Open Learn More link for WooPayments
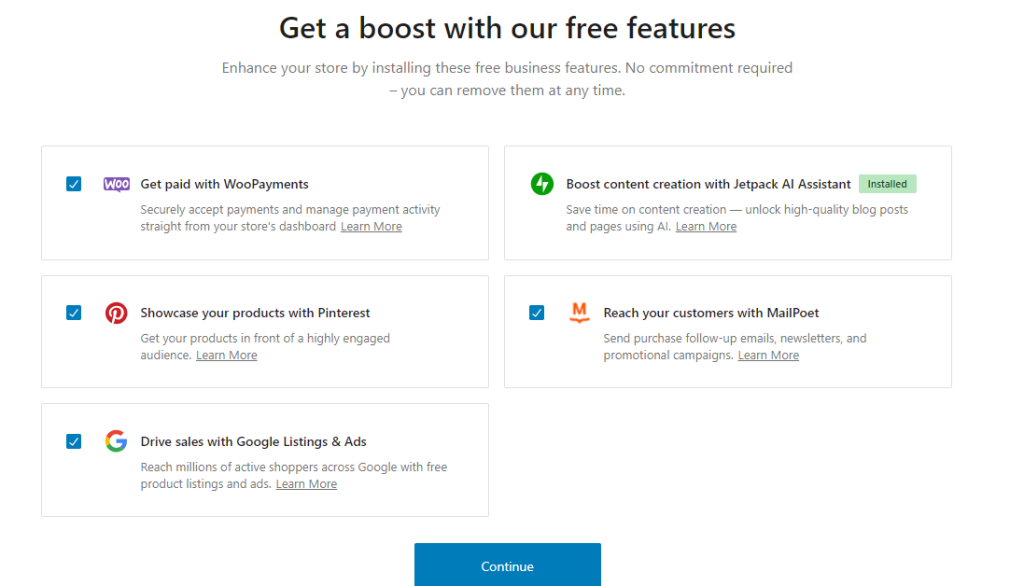This screenshot has height=586, width=1024. tap(371, 227)
